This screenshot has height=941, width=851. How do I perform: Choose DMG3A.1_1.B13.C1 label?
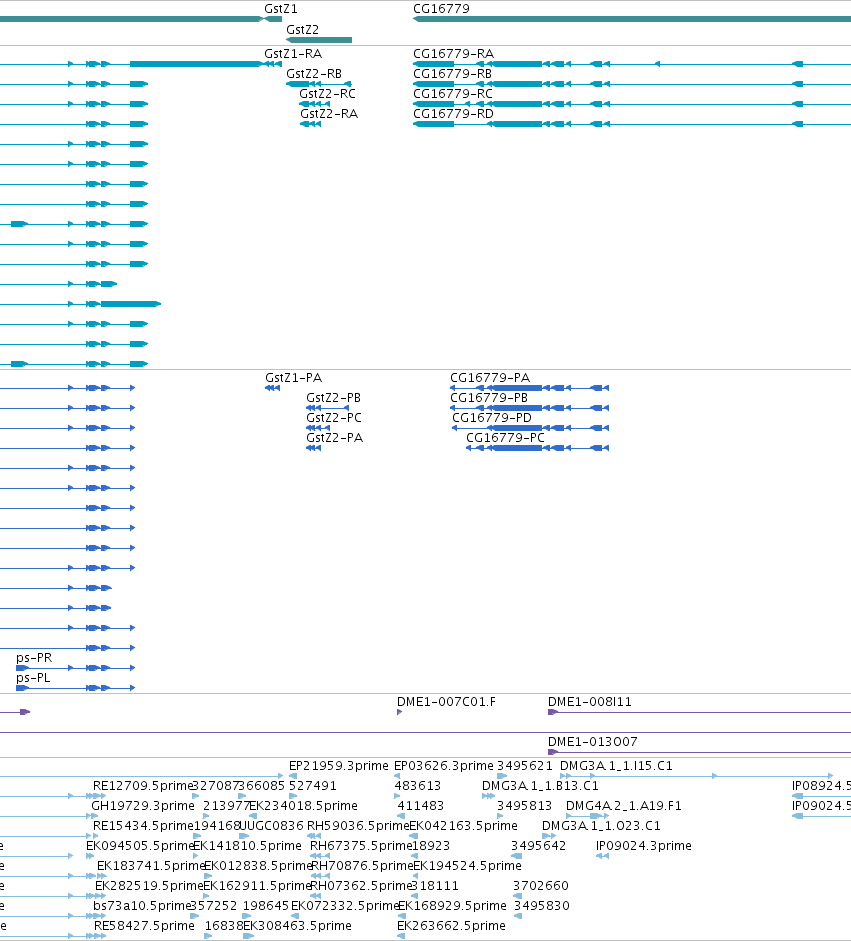[x=541, y=786]
